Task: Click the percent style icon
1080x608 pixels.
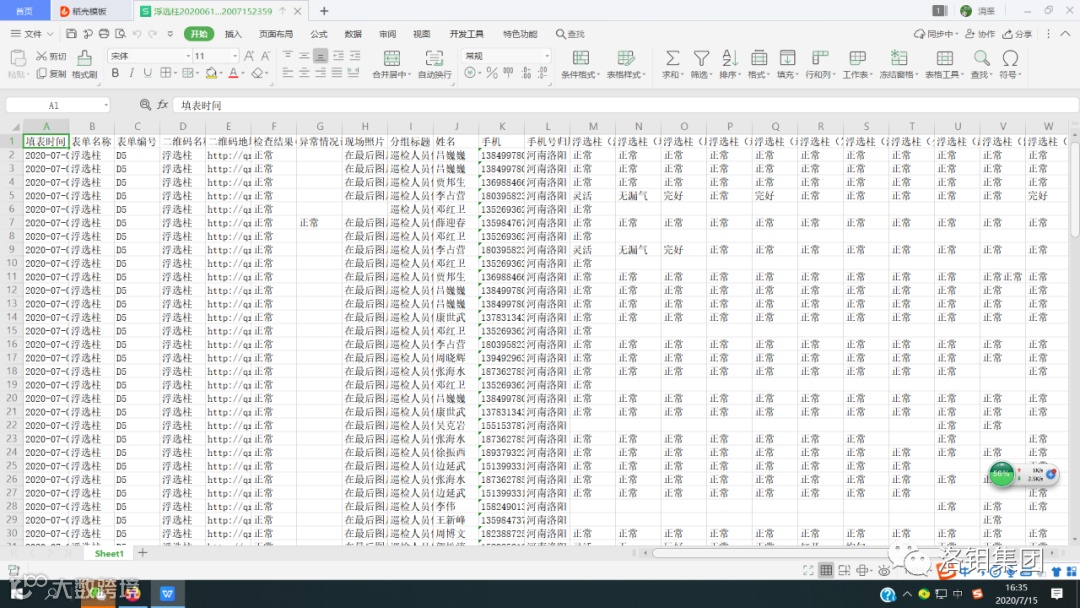Action: pyautogui.click(x=492, y=73)
